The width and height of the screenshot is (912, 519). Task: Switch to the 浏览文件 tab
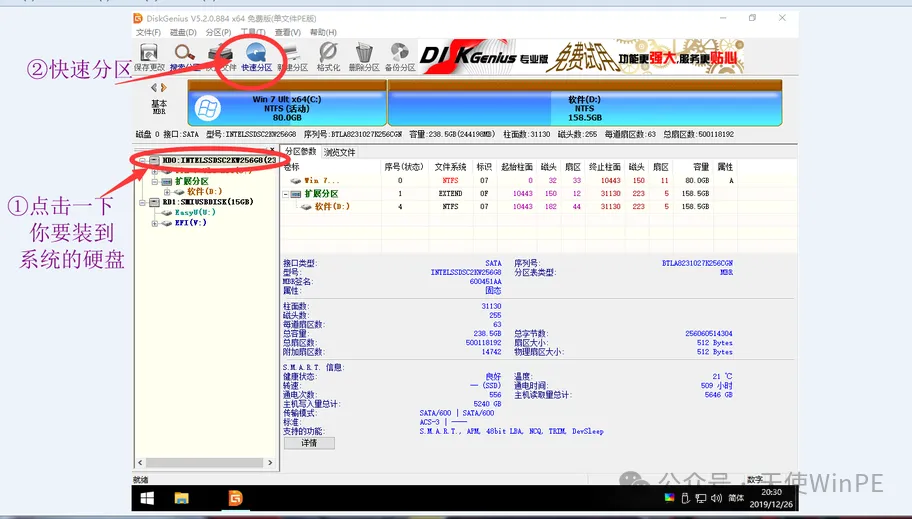click(x=339, y=152)
